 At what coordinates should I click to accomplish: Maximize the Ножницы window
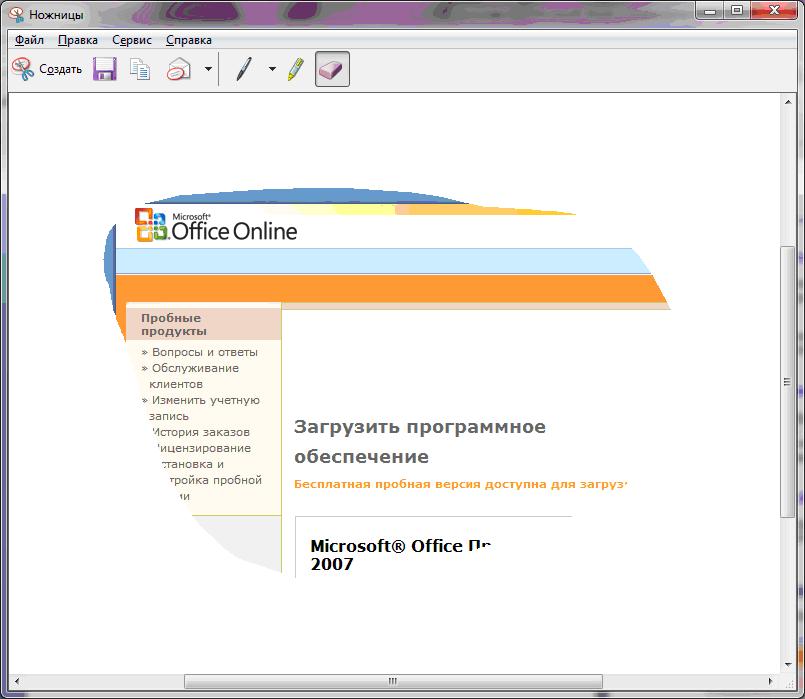tap(737, 10)
